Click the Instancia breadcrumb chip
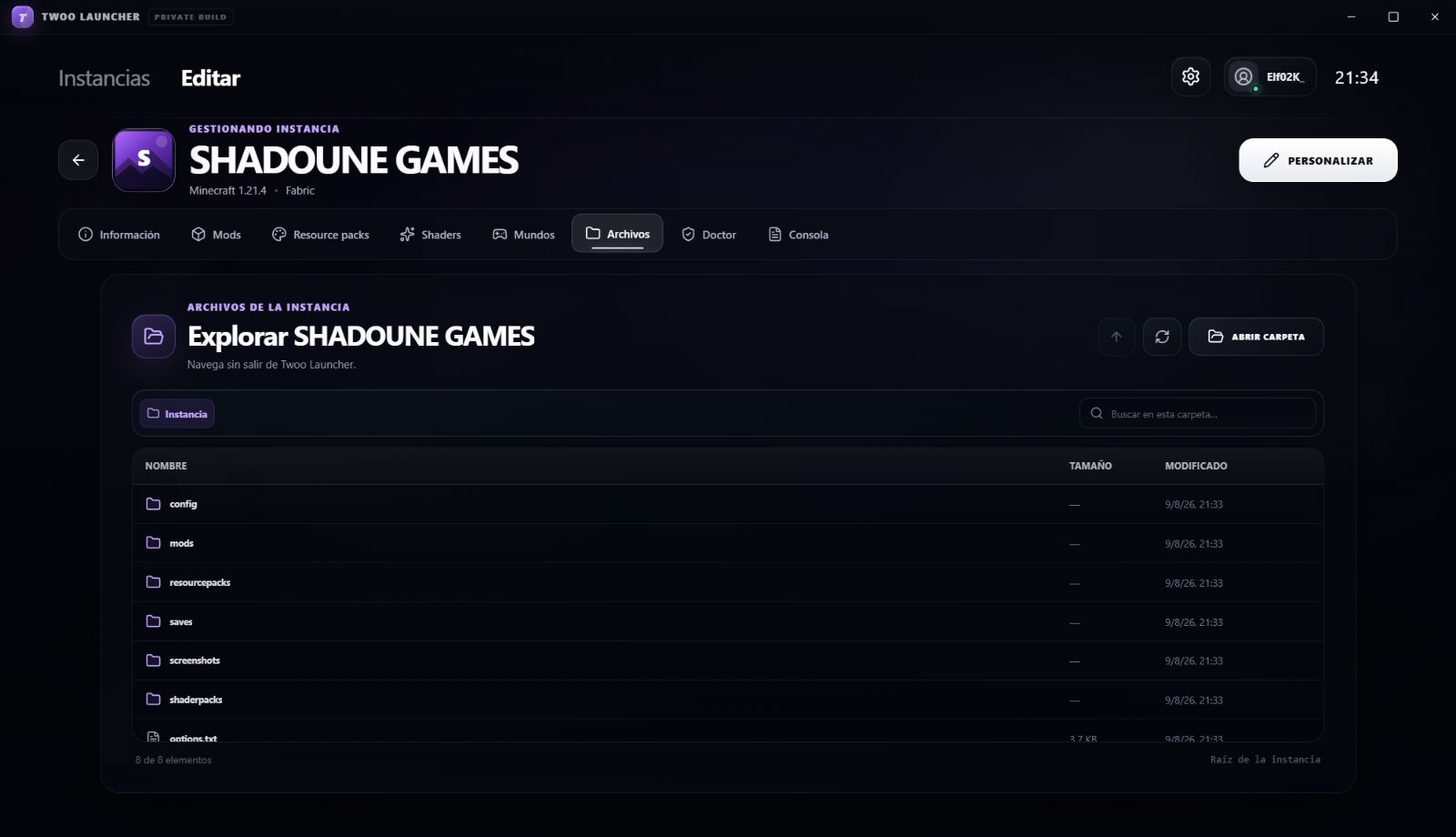The height and width of the screenshot is (837, 1456). [x=177, y=414]
